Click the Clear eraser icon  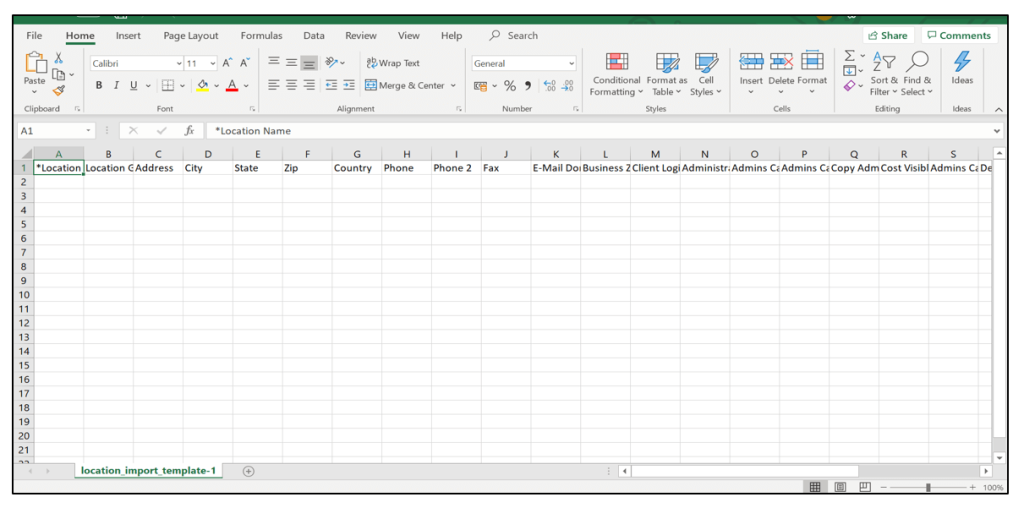(850, 86)
